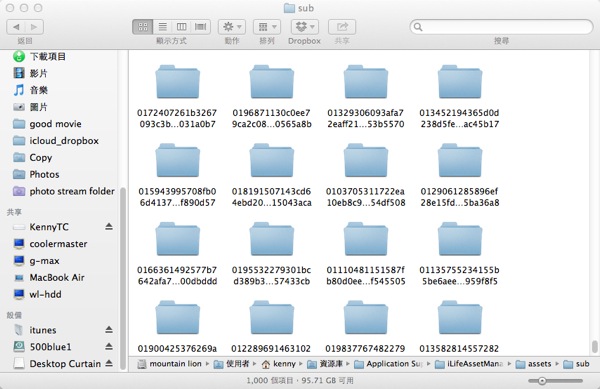Click Application Support in path bar
Viewport: 600px width, 389px height.
pyautogui.click(x=389, y=364)
